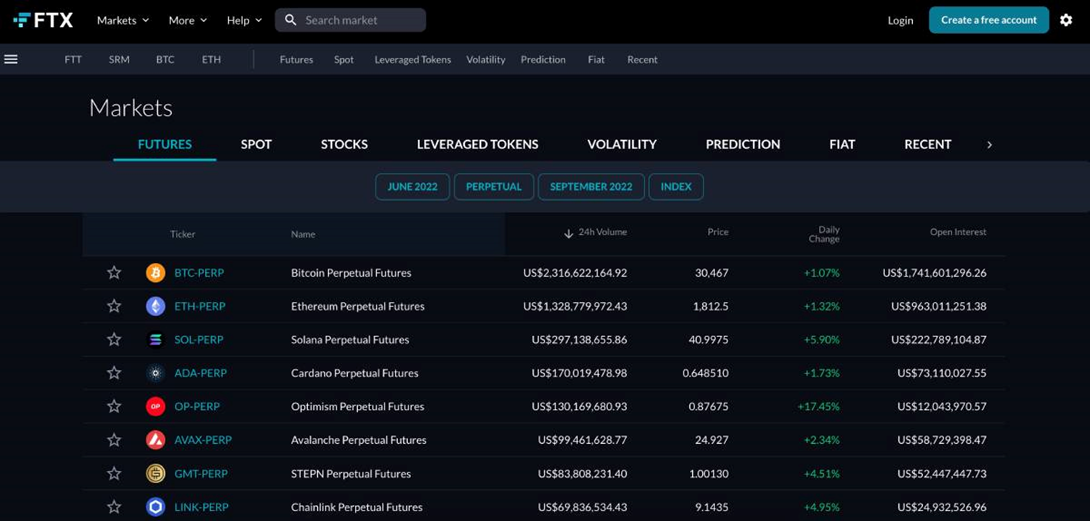Click the Solana coin icon for SOL-PERP
The height and width of the screenshot is (521, 1090).
point(156,339)
